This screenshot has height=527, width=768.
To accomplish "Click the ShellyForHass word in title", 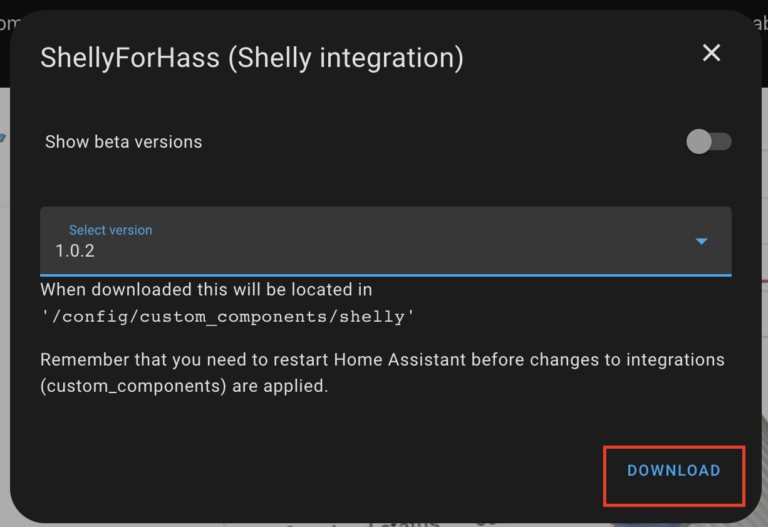I will [x=129, y=58].
